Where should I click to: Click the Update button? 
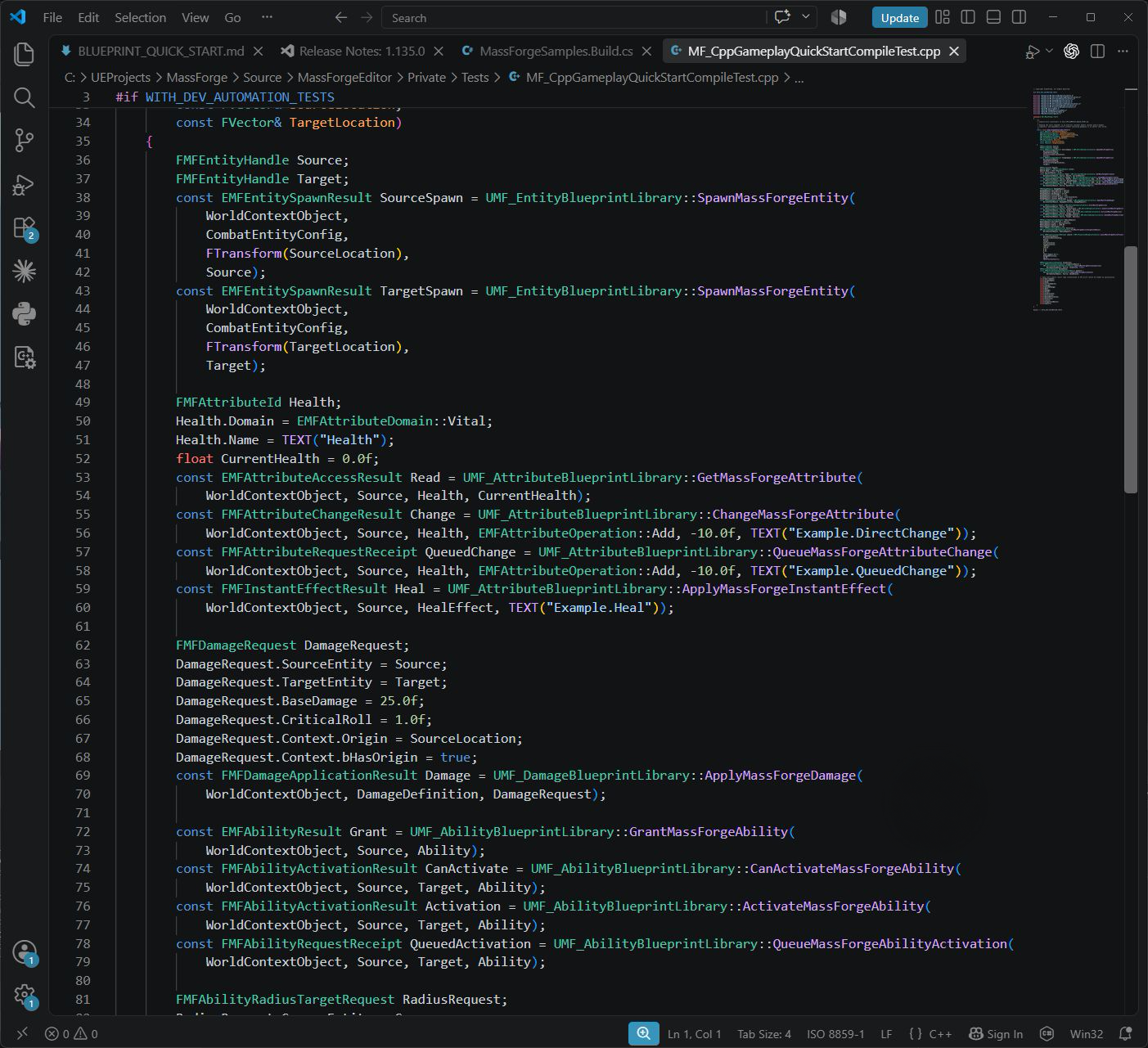click(899, 17)
